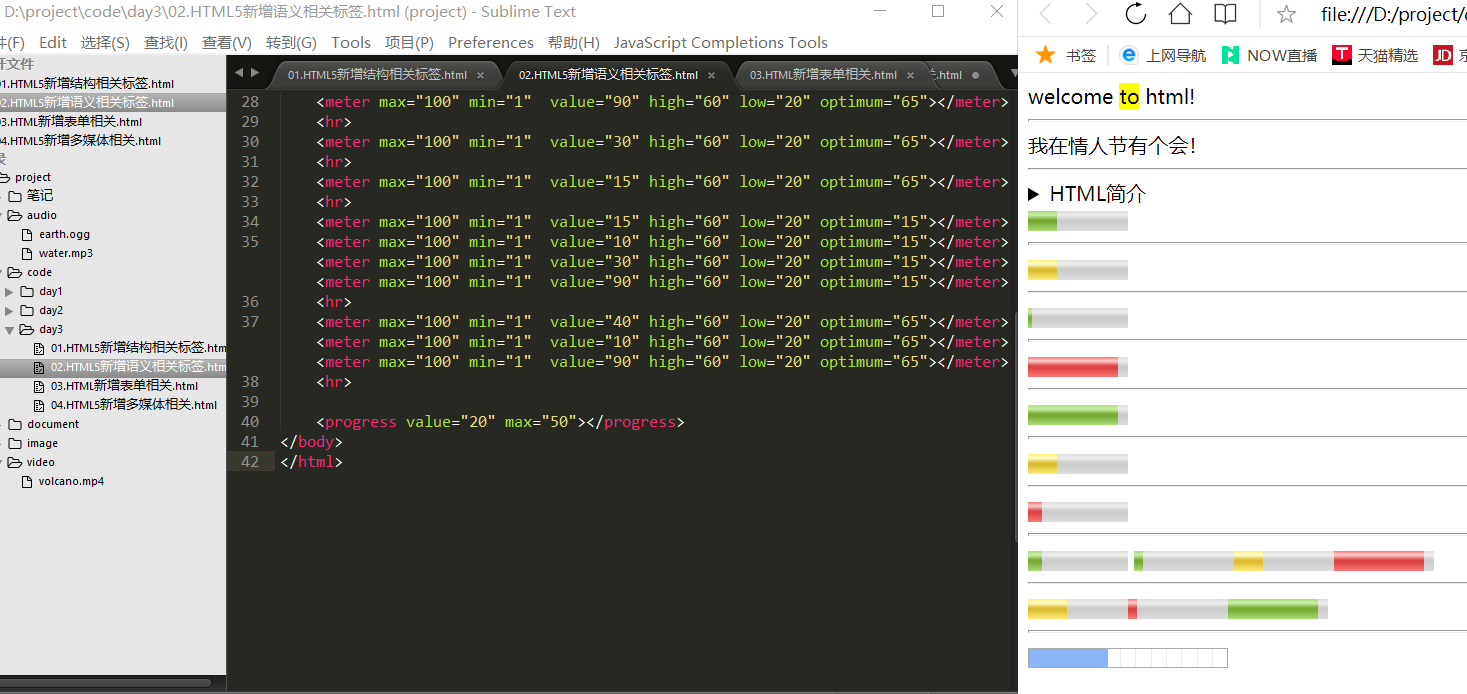Open the 项目(P) menu
The width and height of the screenshot is (1467, 694).
point(409,42)
